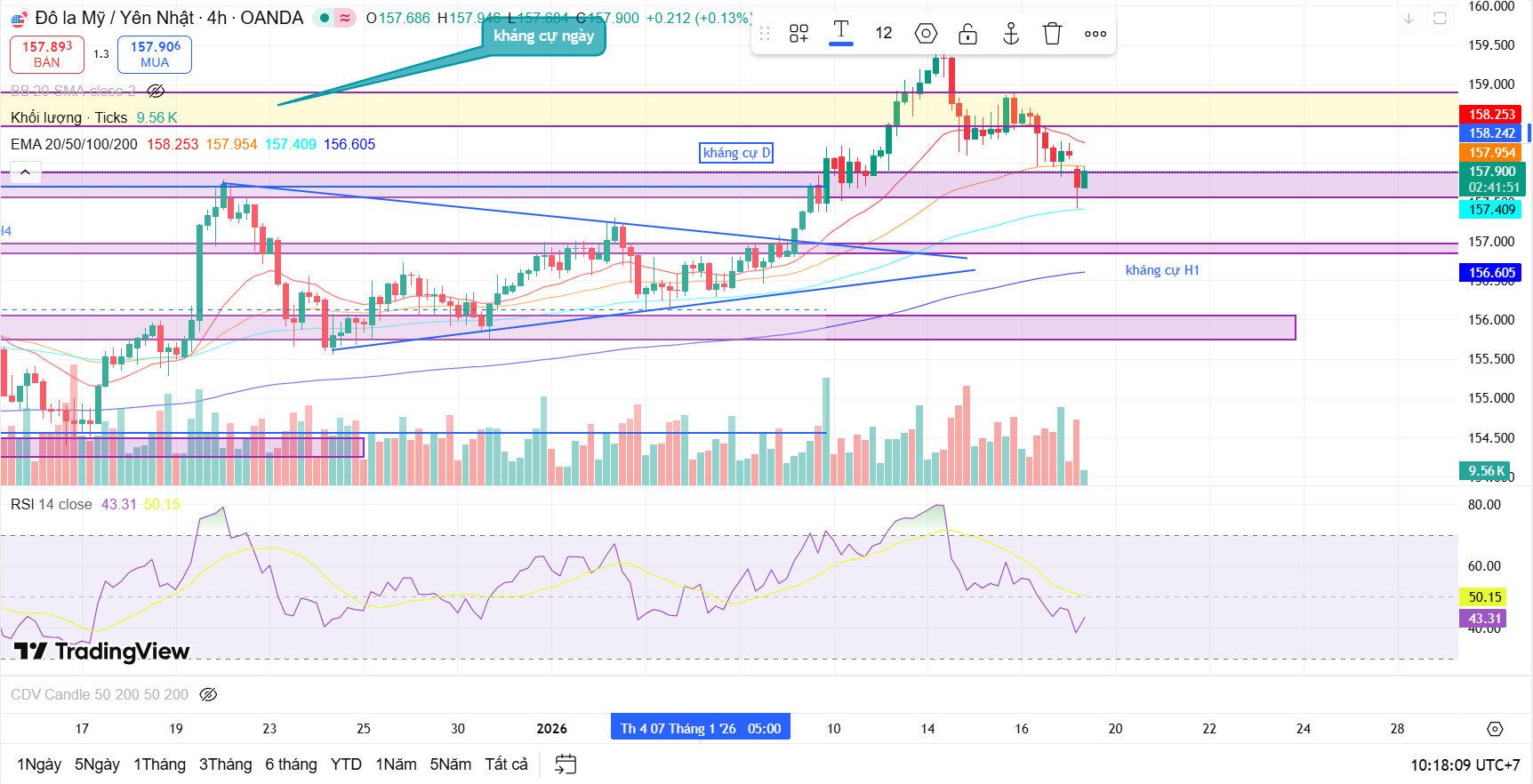Click the anchor icon in floating toolbar
Viewport: 1533px width, 784px height.
(x=1010, y=34)
